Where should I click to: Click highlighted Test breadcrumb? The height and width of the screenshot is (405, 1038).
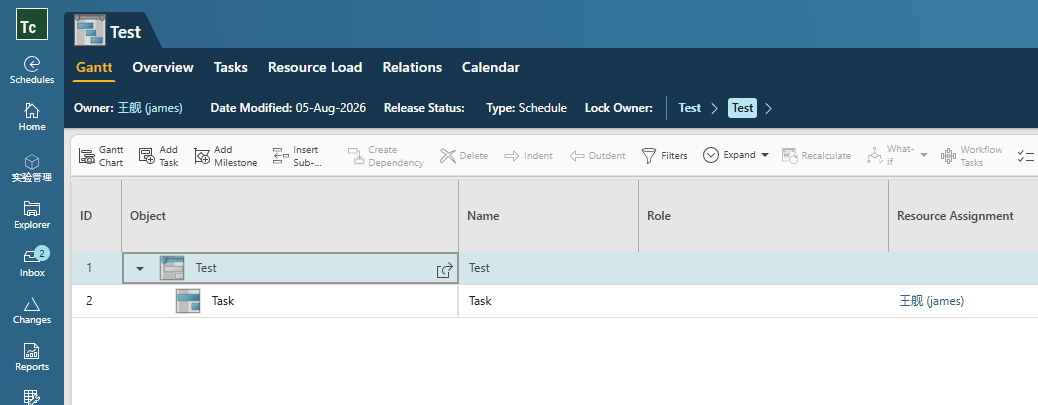point(742,108)
